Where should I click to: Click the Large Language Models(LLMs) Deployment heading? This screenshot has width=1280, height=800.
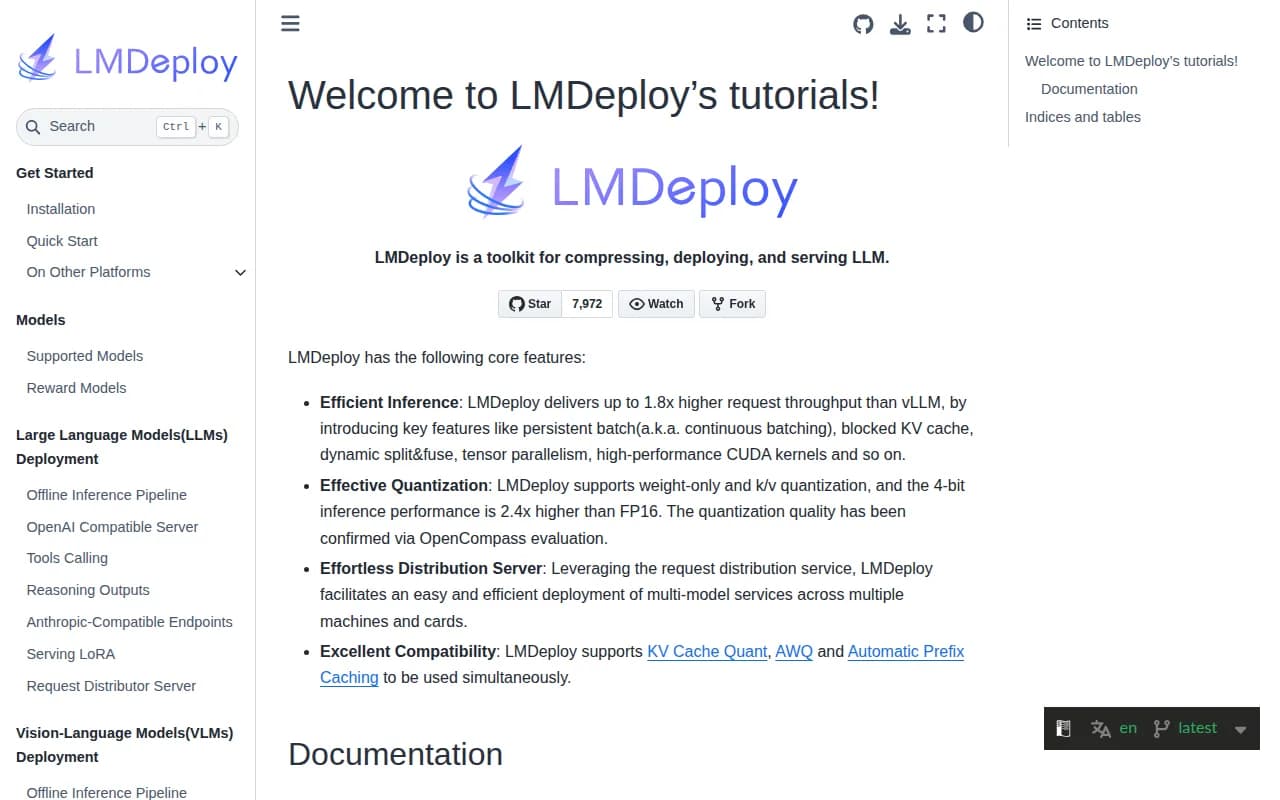(x=122, y=447)
